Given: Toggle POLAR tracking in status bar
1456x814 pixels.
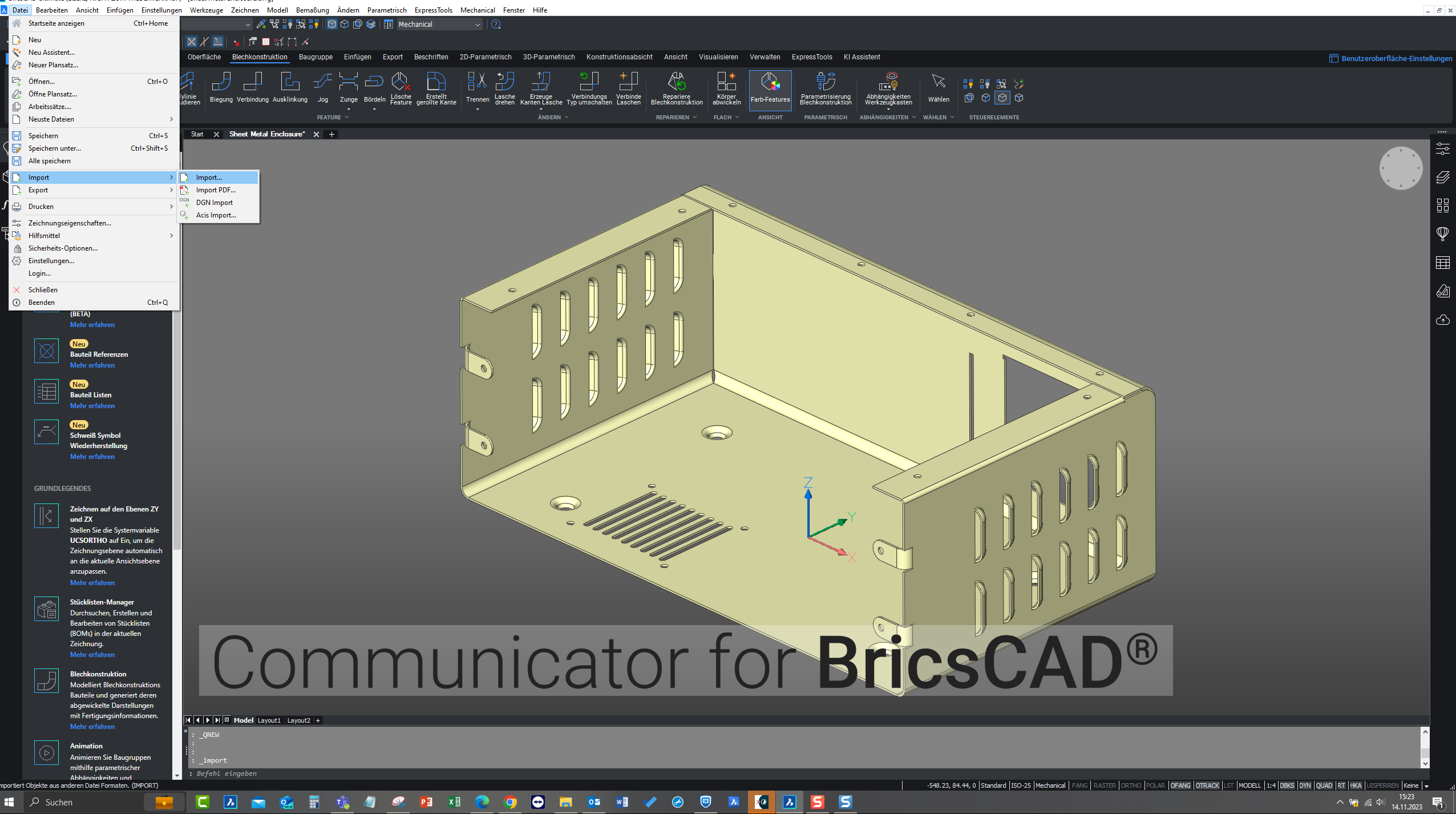Looking at the screenshot, I should coord(1155,785).
